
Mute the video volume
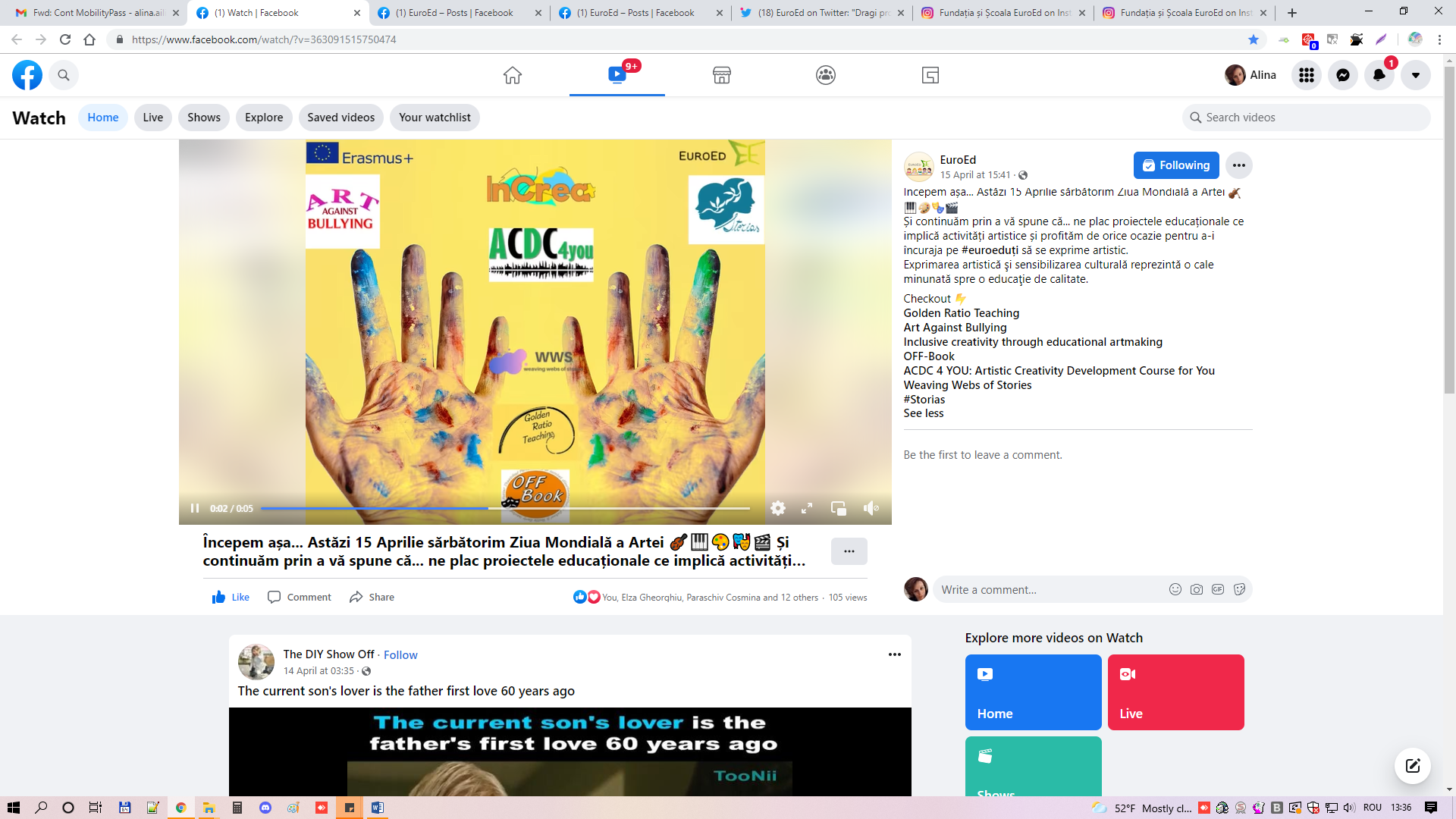871,508
